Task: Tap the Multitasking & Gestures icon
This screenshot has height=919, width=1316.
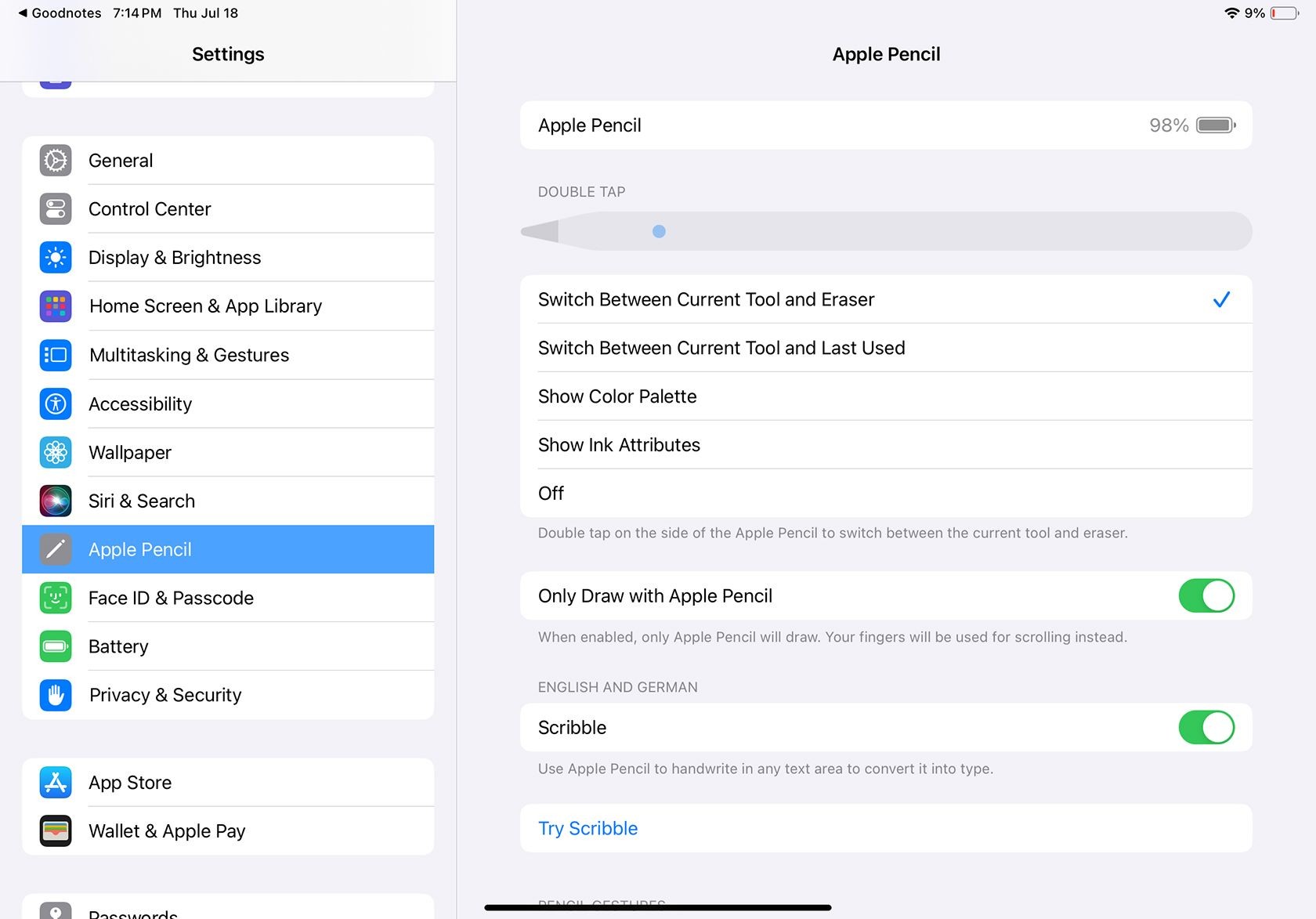Action: tap(56, 355)
